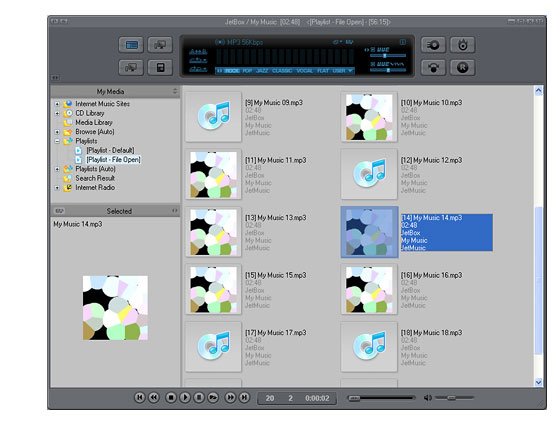Viewport: 560px width, 435px height.
Task: Stop playback with the Stop button
Action: click(171, 397)
